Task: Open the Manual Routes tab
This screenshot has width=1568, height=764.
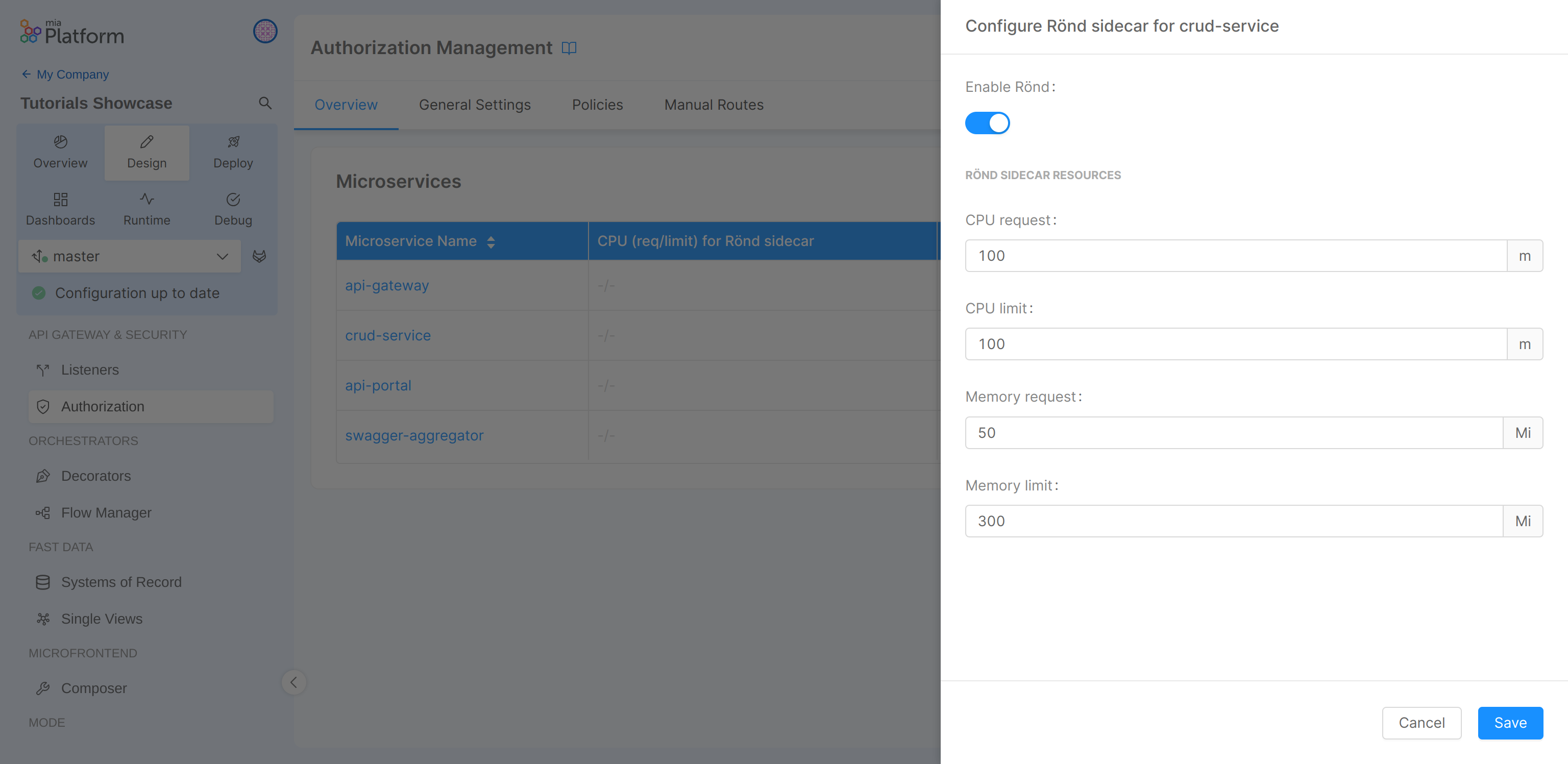Action: pos(714,104)
